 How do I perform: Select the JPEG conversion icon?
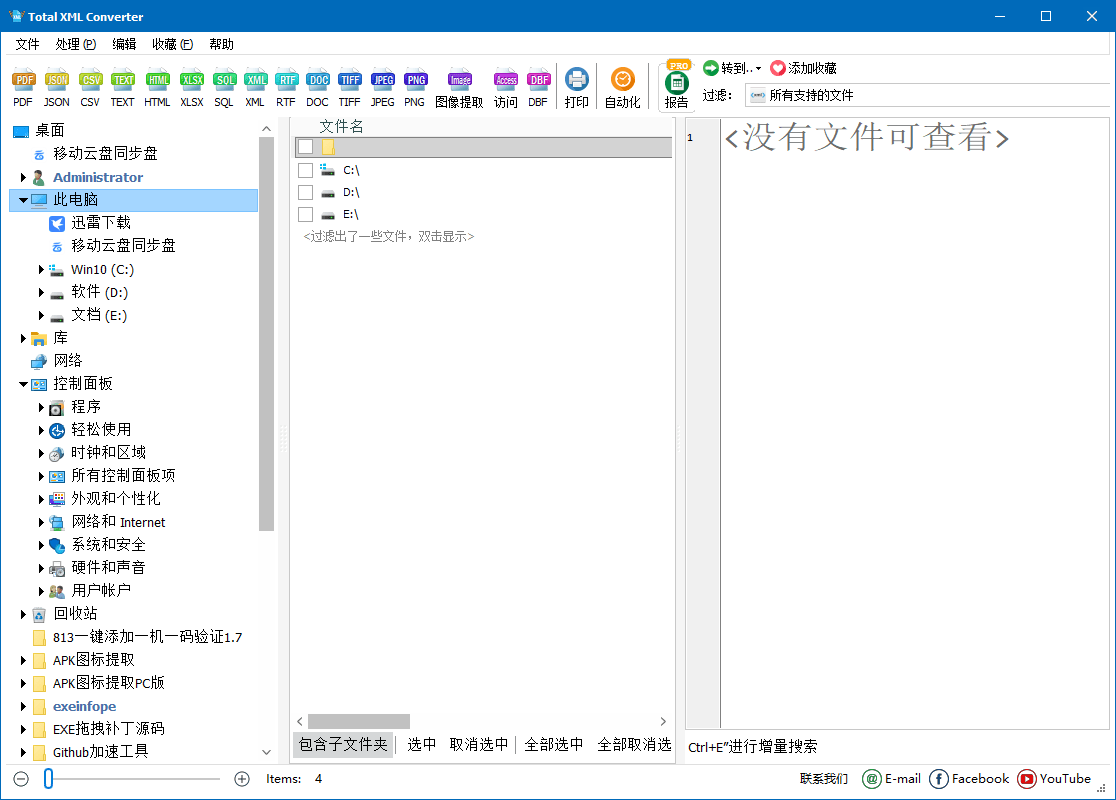[x=382, y=88]
